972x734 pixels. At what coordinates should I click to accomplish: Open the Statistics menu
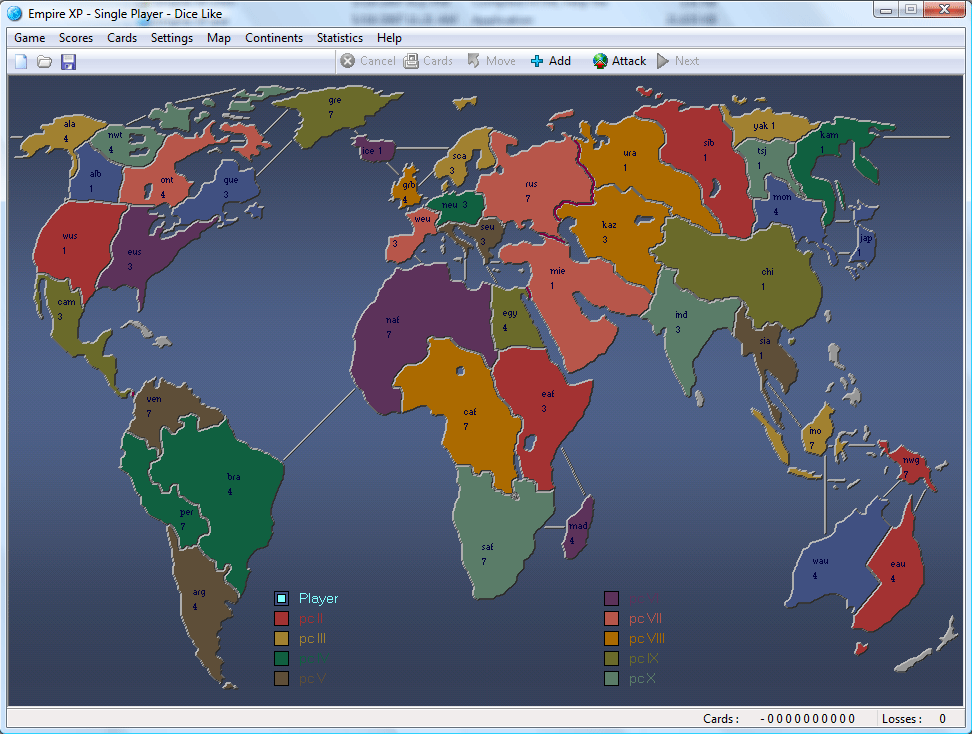point(339,38)
